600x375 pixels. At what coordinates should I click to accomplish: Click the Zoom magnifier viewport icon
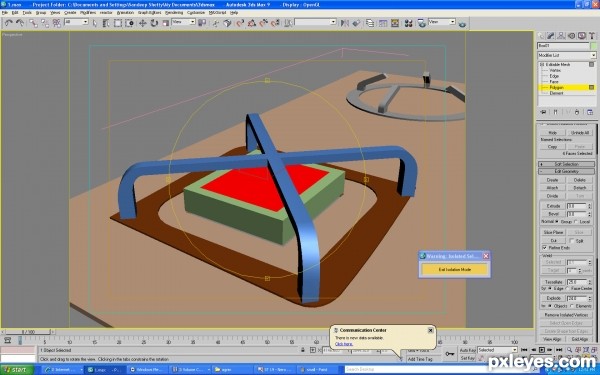point(569,350)
